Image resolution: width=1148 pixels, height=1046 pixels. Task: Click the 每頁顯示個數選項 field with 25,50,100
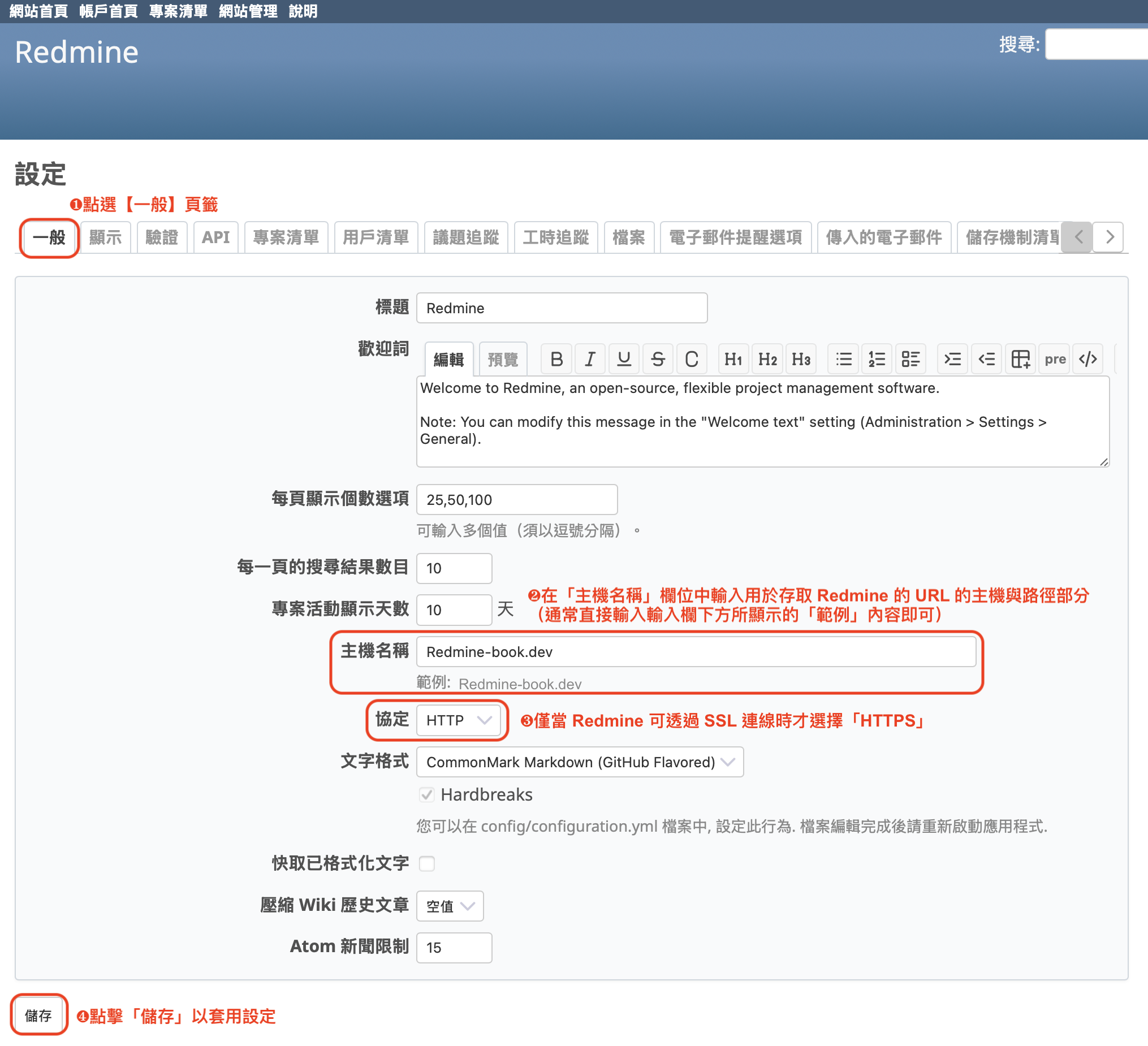[516, 500]
